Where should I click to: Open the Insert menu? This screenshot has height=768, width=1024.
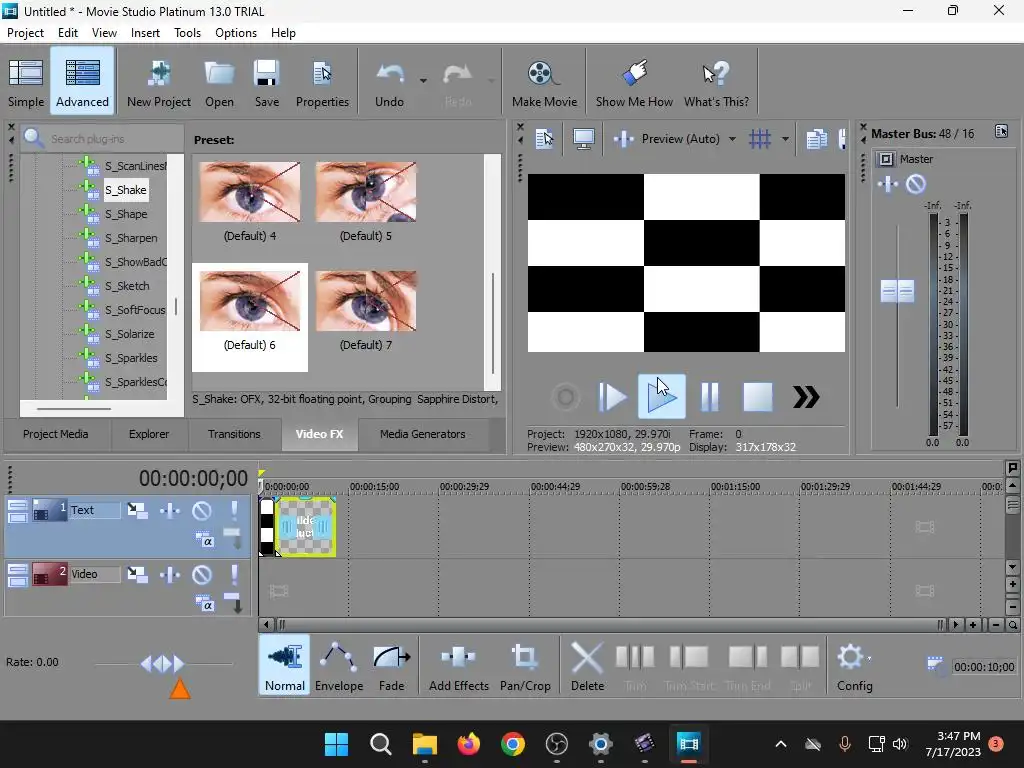145,33
